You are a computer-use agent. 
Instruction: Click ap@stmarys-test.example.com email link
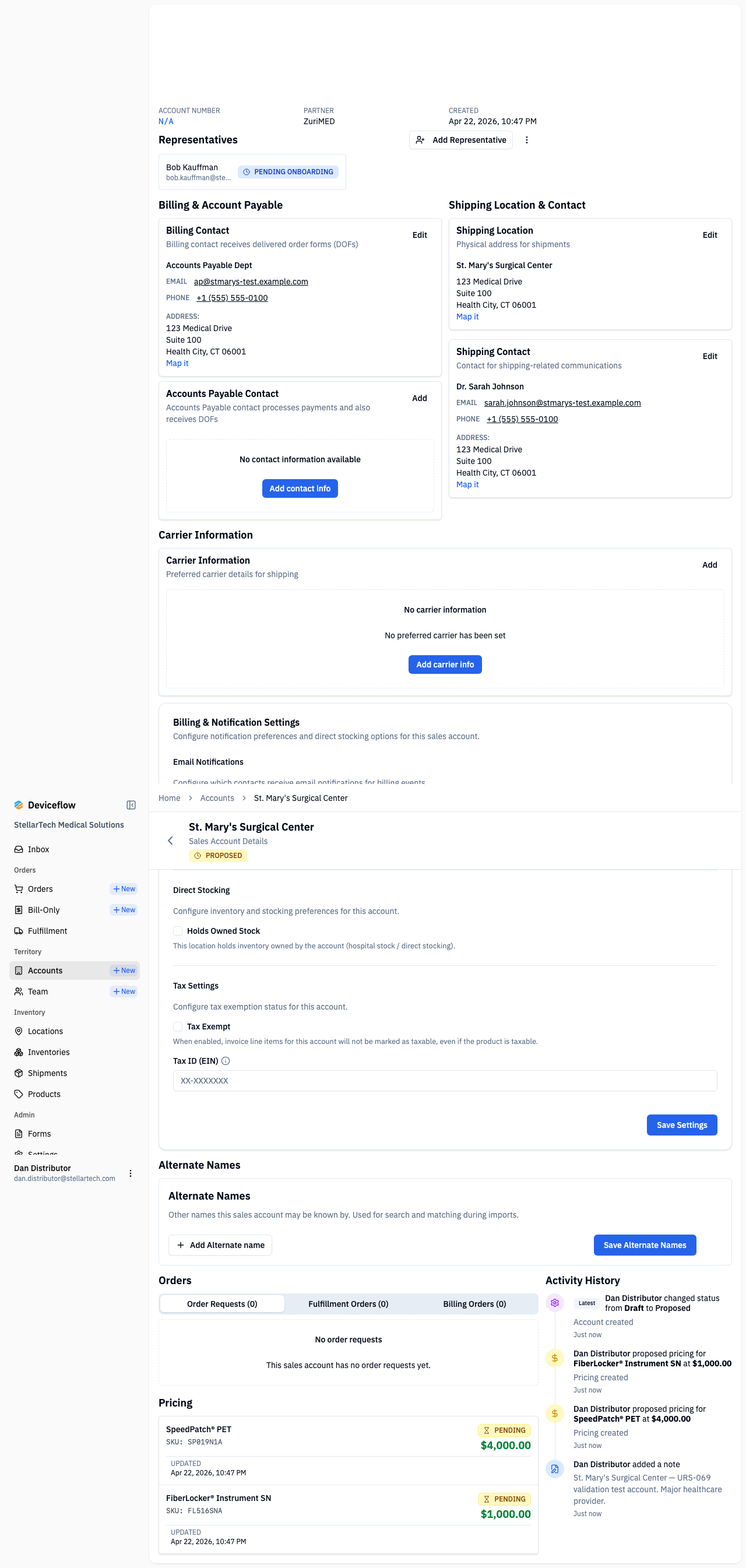pos(251,281)
